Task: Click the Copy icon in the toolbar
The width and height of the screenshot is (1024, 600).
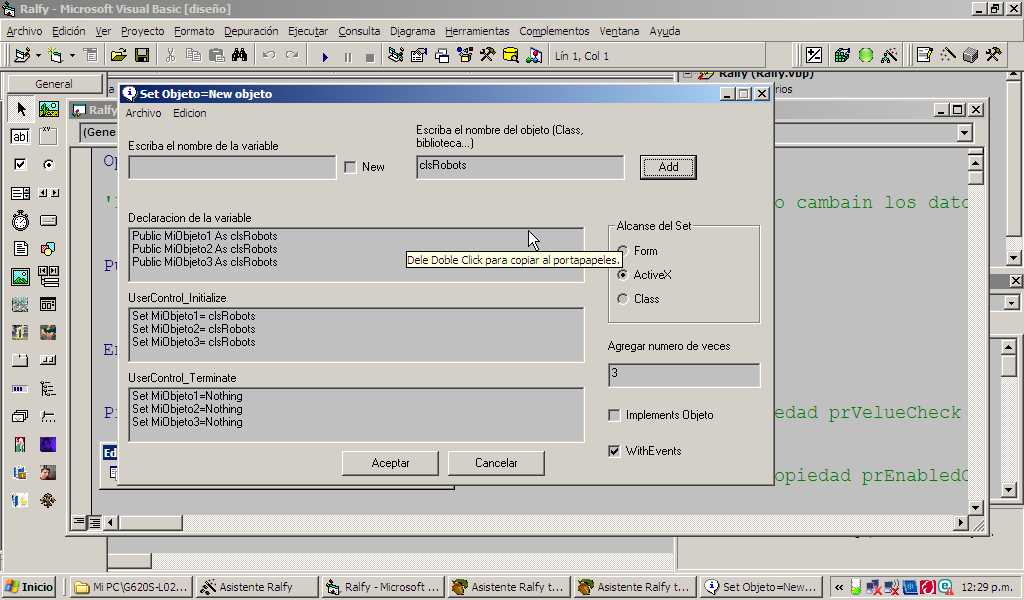Action: (x=193, y=55)
